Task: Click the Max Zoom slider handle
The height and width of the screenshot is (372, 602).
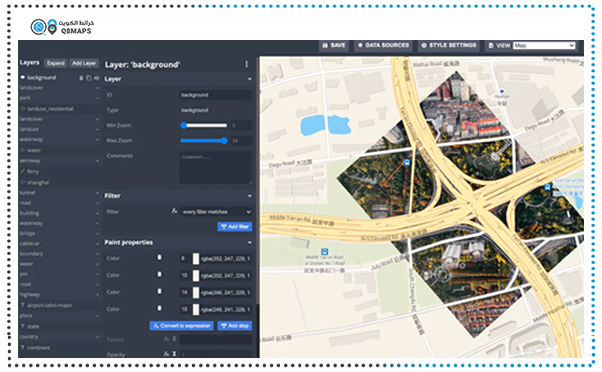Action: click(224, 141)
